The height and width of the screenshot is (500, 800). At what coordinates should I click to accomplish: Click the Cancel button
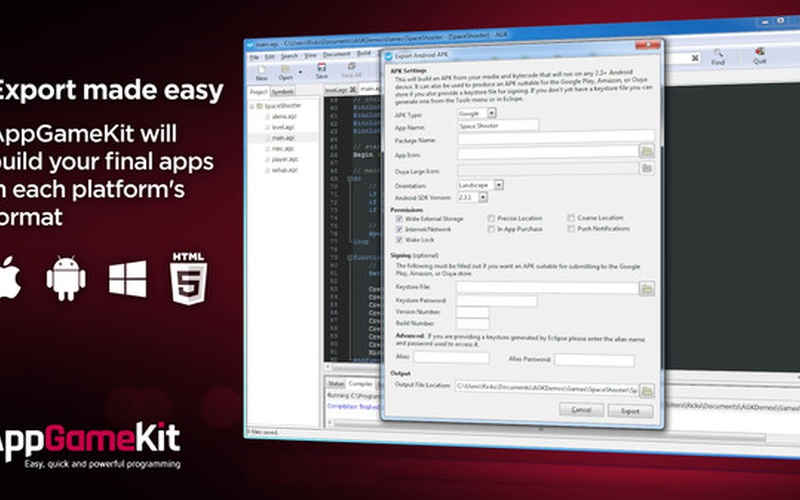pos(580,410)
